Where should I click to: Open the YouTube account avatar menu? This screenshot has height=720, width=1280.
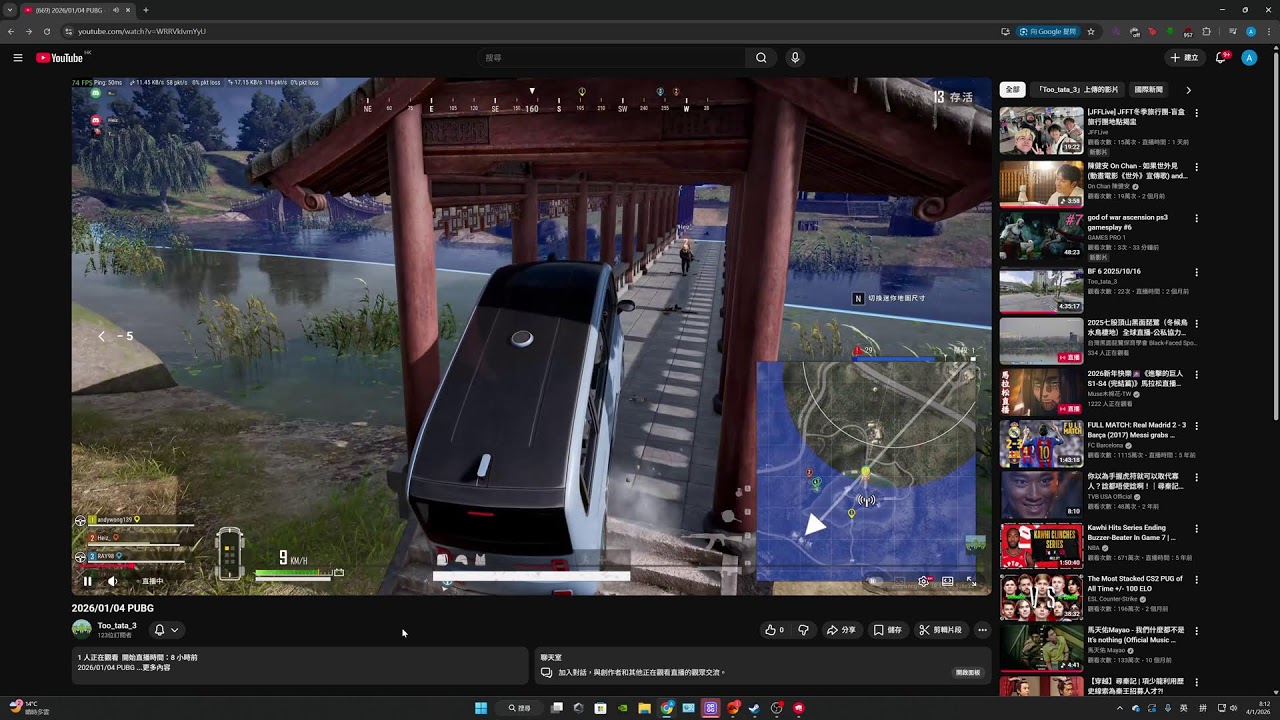1249,58
